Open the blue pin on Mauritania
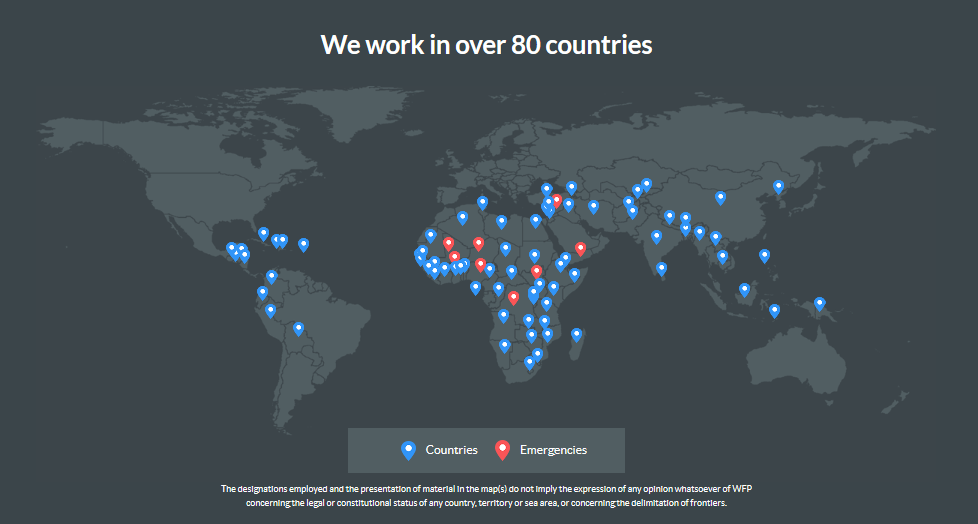The height and width of the screenshot is (524, 978). pyautogui.click(x=430, y=236)
